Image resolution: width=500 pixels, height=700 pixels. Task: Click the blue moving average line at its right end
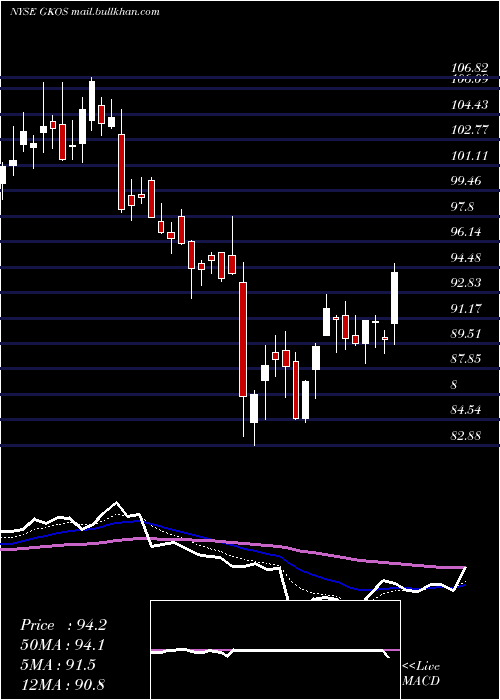pos(462,585)
